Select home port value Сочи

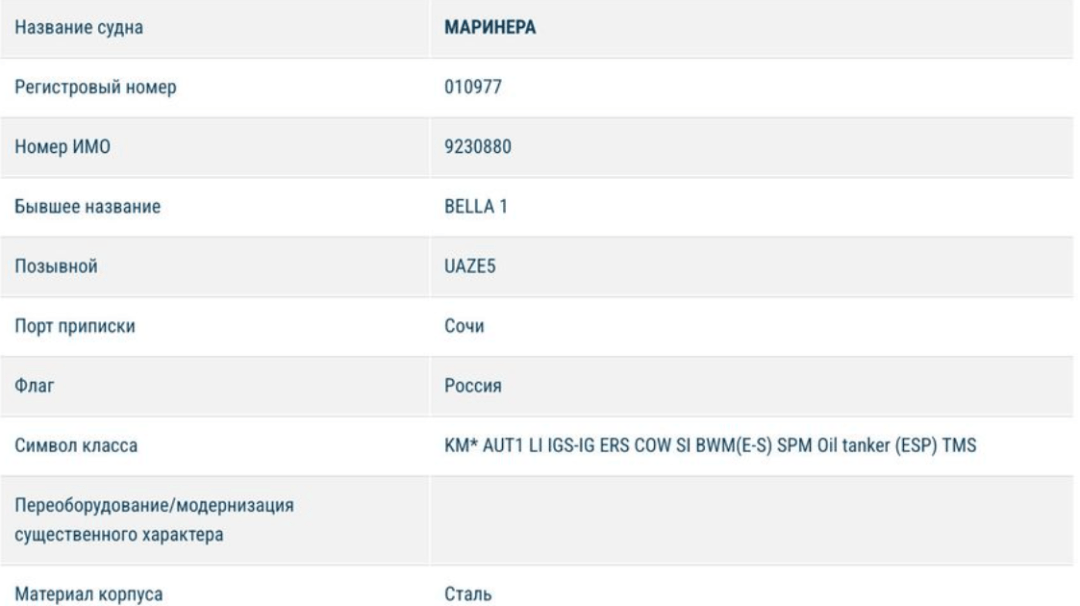coord(461,328)
